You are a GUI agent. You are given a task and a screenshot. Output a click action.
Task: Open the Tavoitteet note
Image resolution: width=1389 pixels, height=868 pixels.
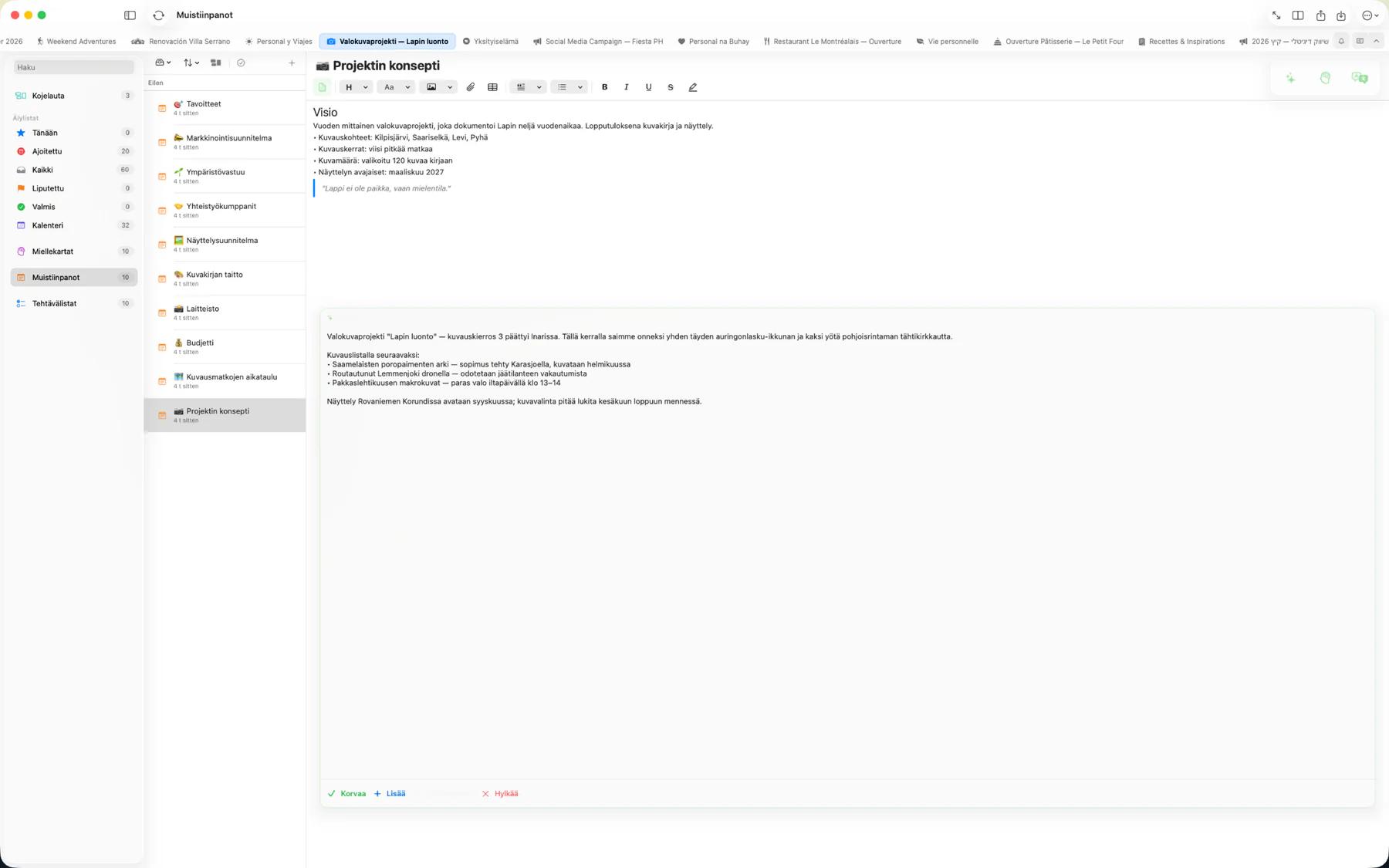(225, 108)
